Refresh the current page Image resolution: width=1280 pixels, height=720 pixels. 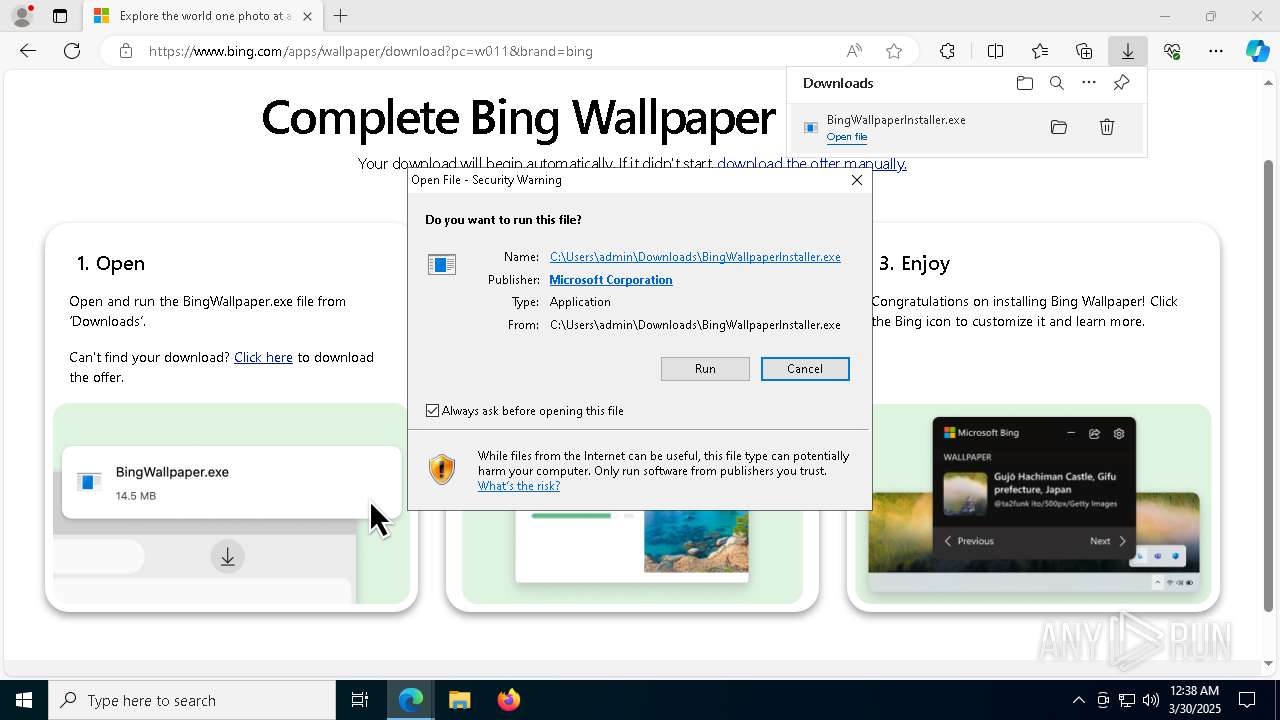tap(72, 51)
